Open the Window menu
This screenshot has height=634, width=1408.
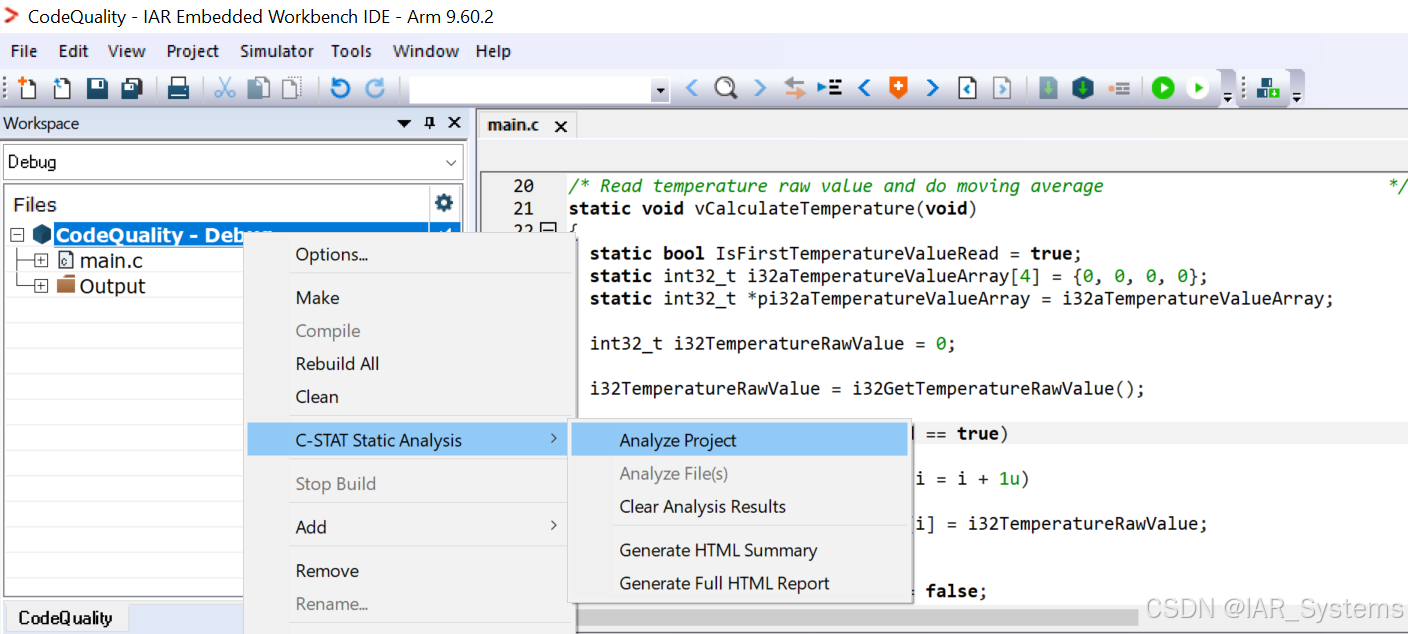pos(426,51)
